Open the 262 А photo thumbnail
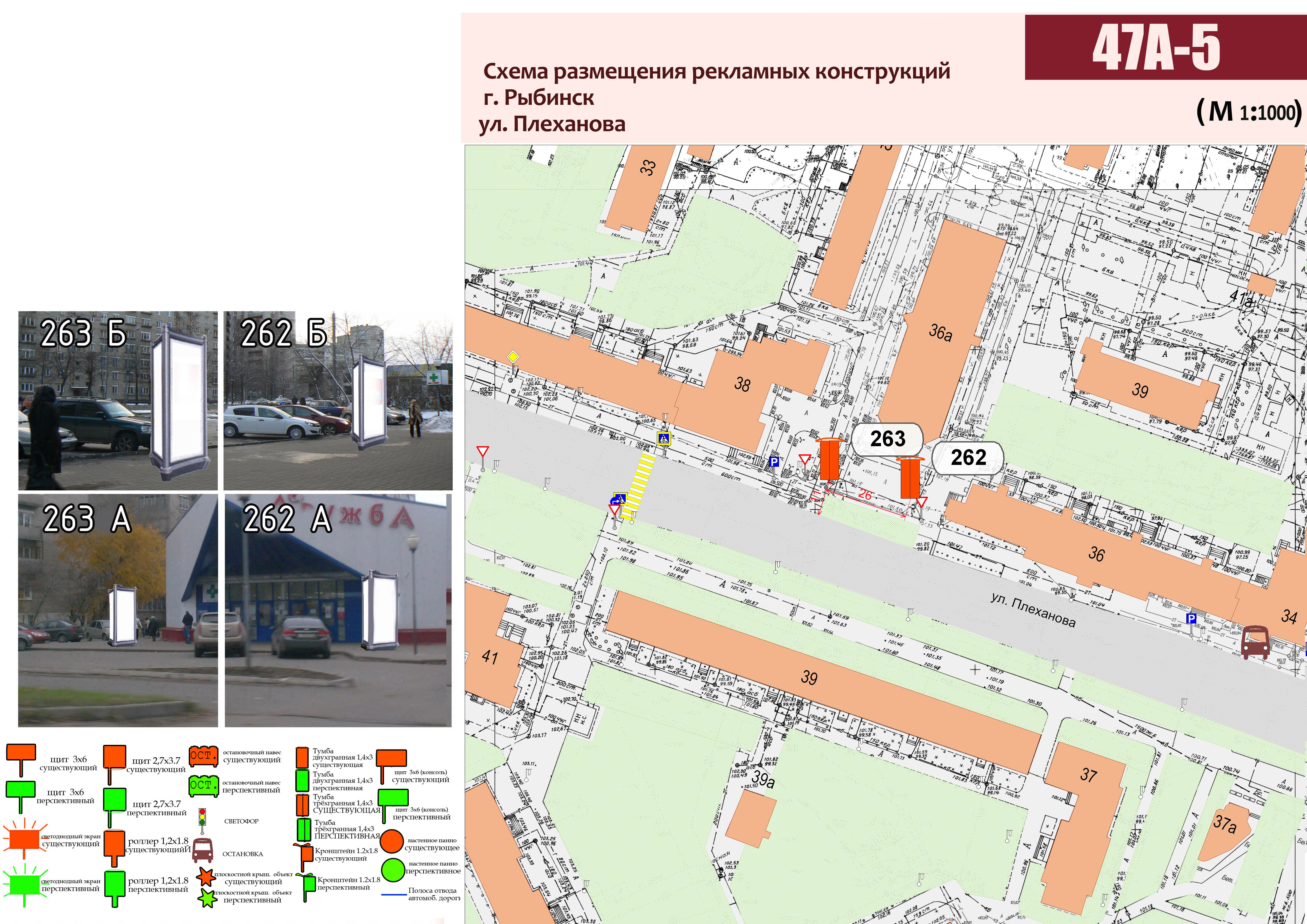Image resolution: width=1307 pixels, height=924 pixels. point(338,611)
